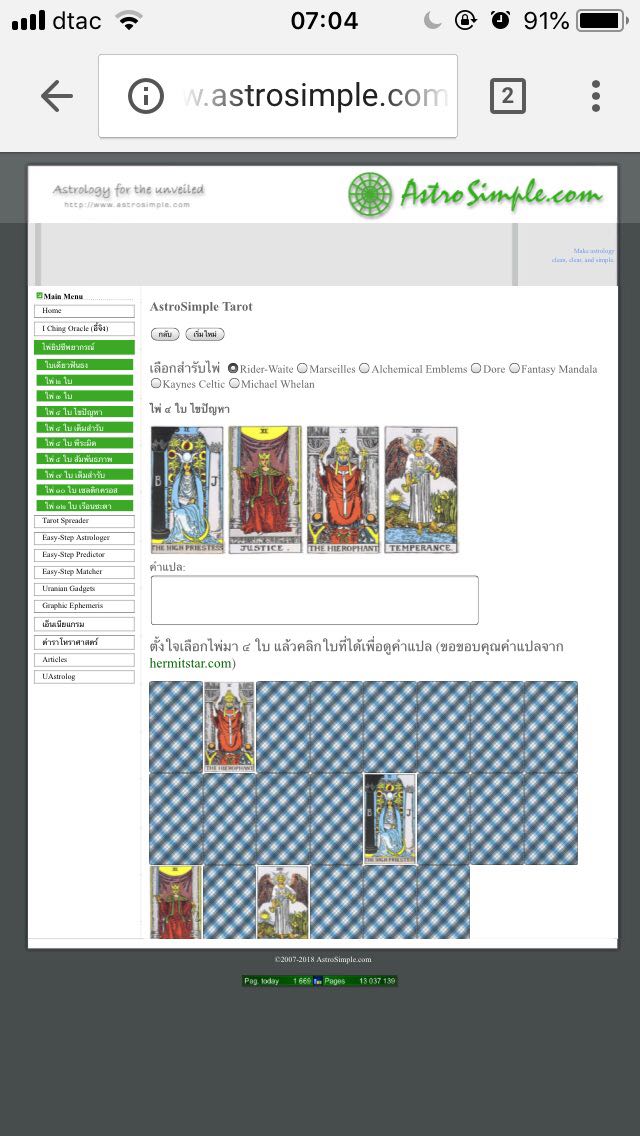Open the site info icon in address bar
Screen dimensions: 640x1136
pyautogui.click(x=146, y=96)
